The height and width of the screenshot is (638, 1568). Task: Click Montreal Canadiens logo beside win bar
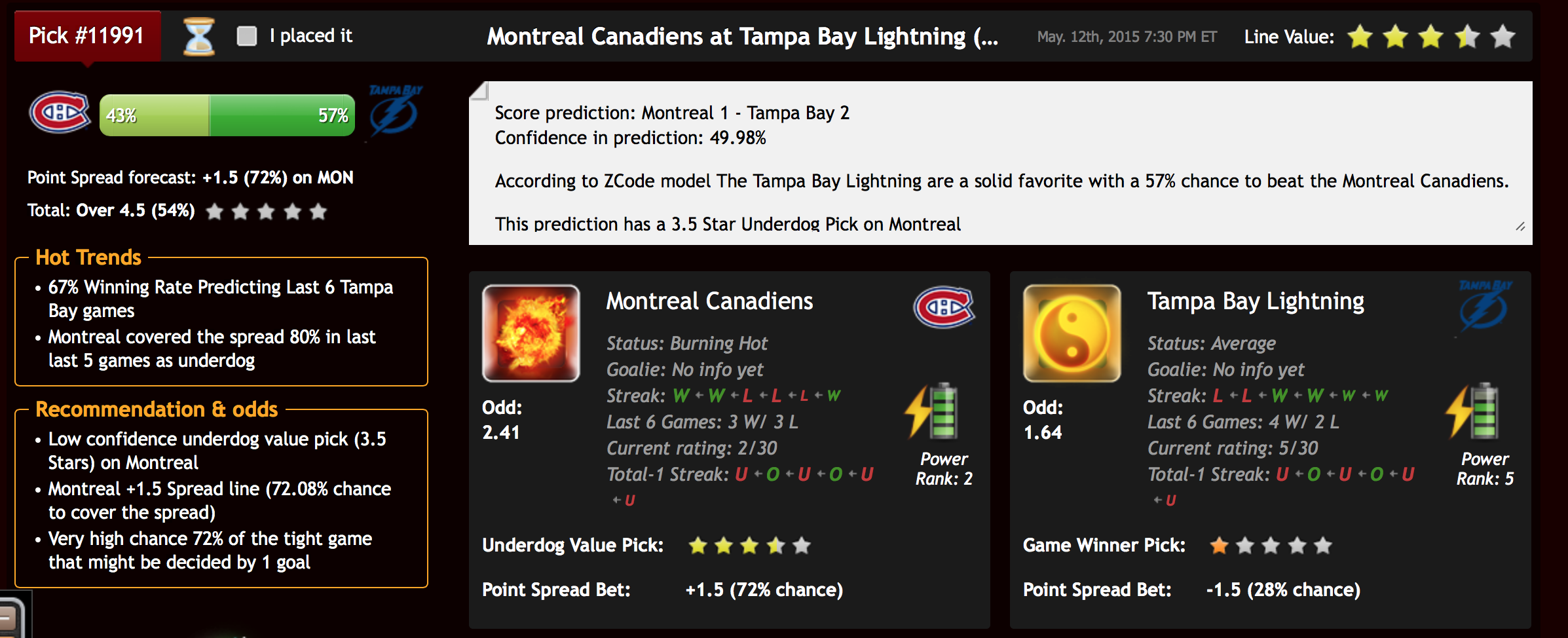[60, 113]
